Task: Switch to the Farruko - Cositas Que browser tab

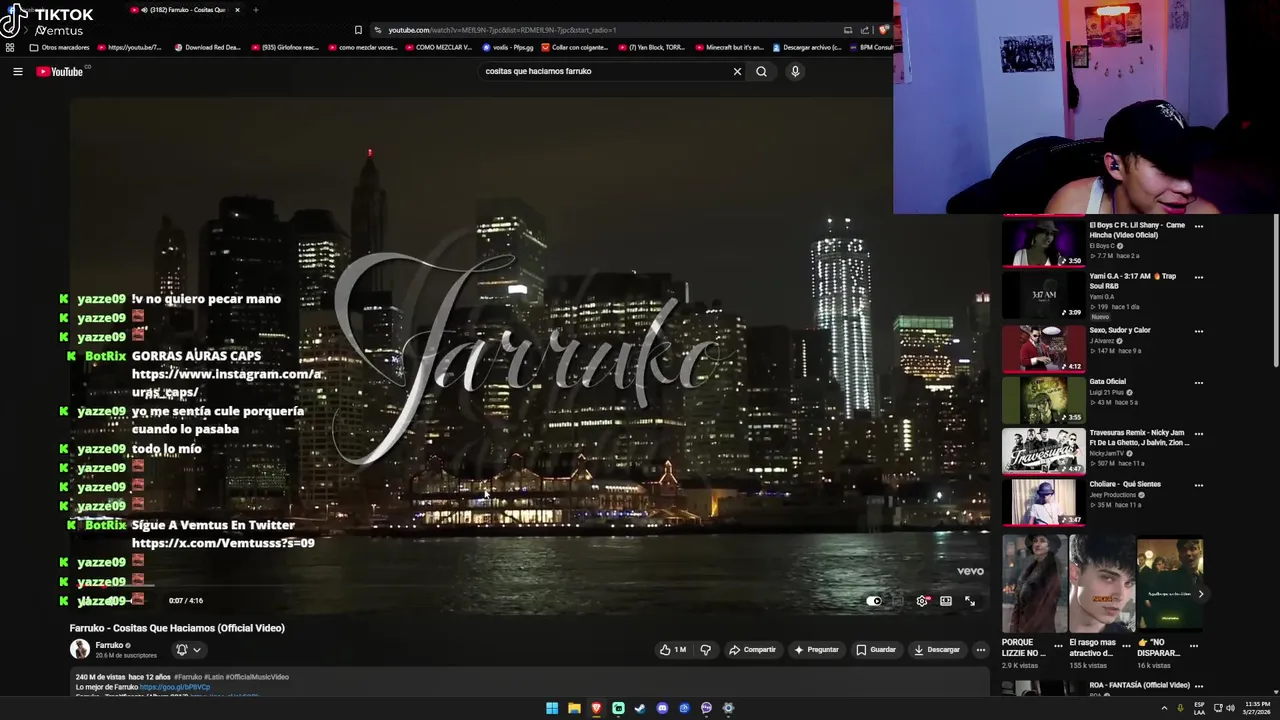Action: coord(185,10)
